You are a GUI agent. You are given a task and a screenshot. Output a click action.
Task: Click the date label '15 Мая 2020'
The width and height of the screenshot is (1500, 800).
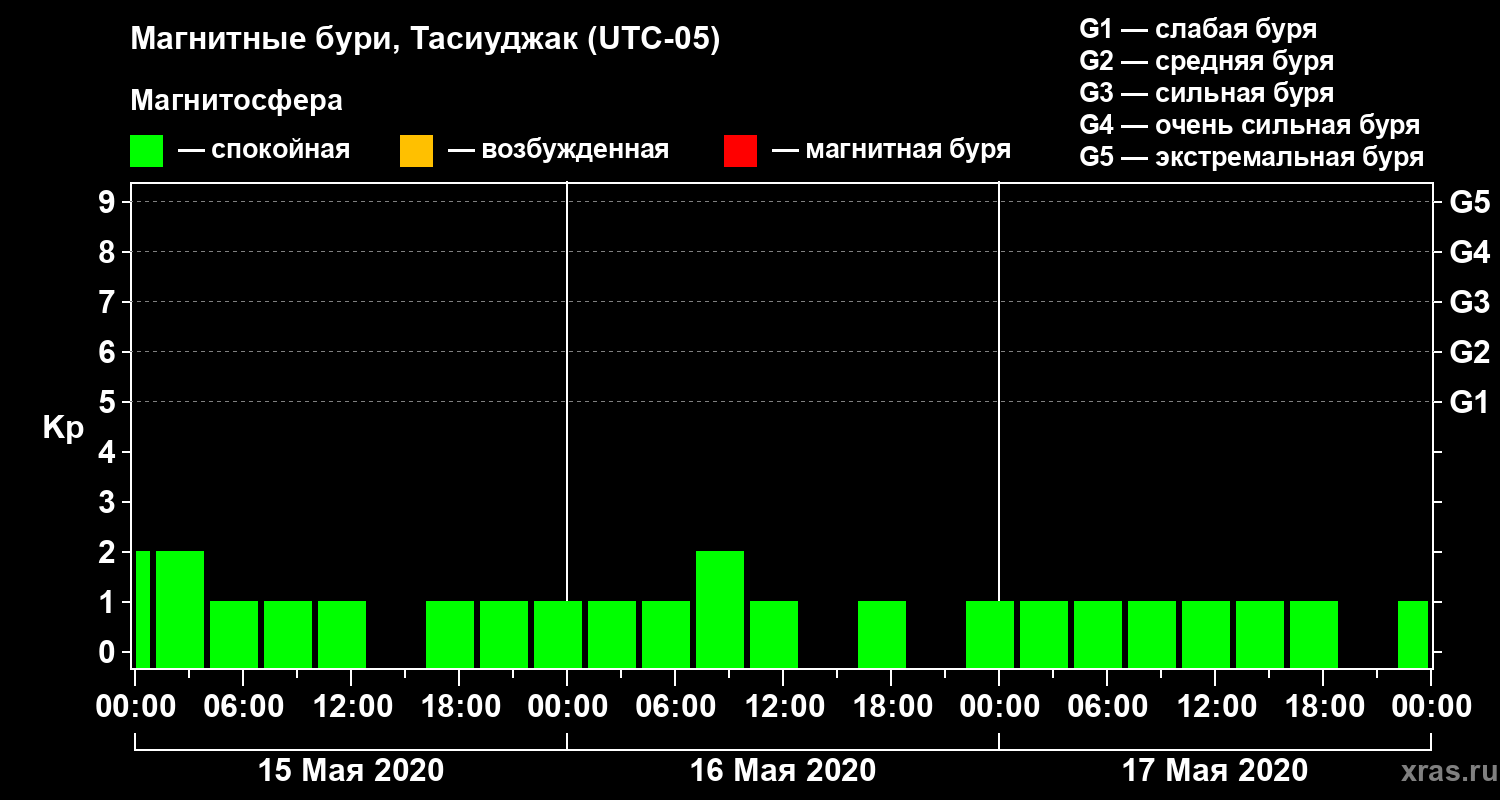pyautogui.click(x=351, y=771)
